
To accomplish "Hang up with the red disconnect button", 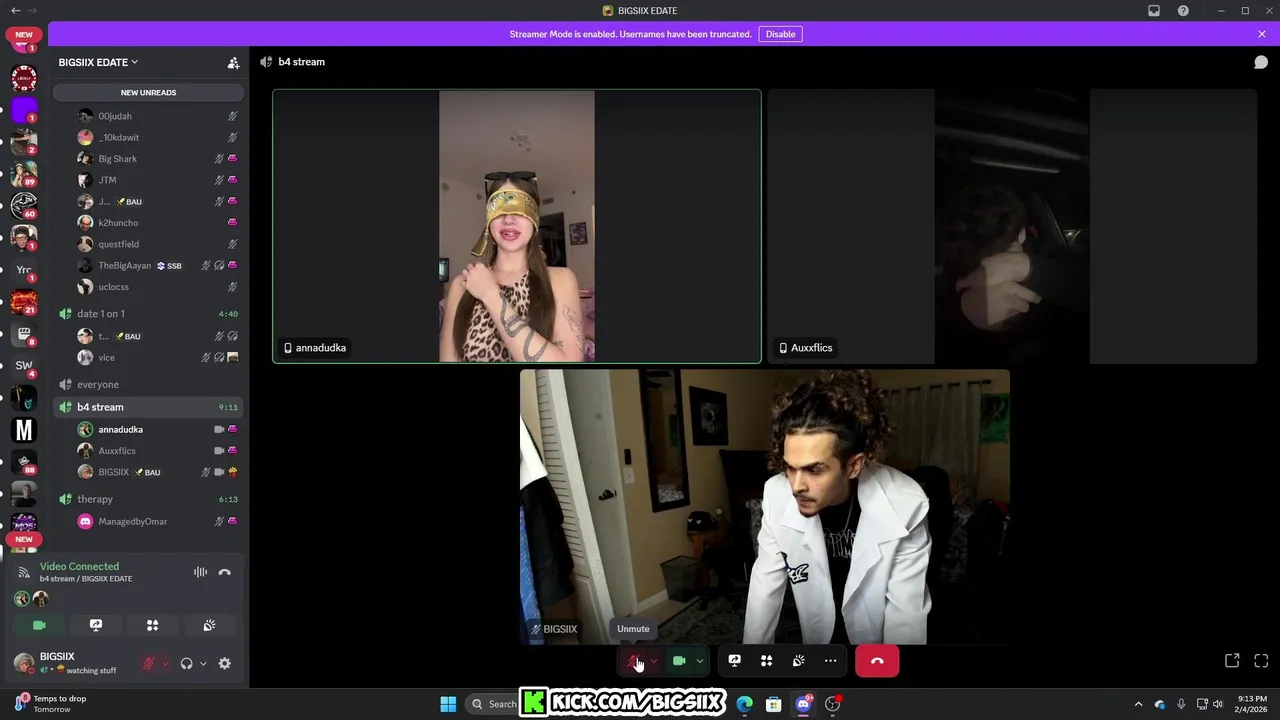I will [877, 661].
